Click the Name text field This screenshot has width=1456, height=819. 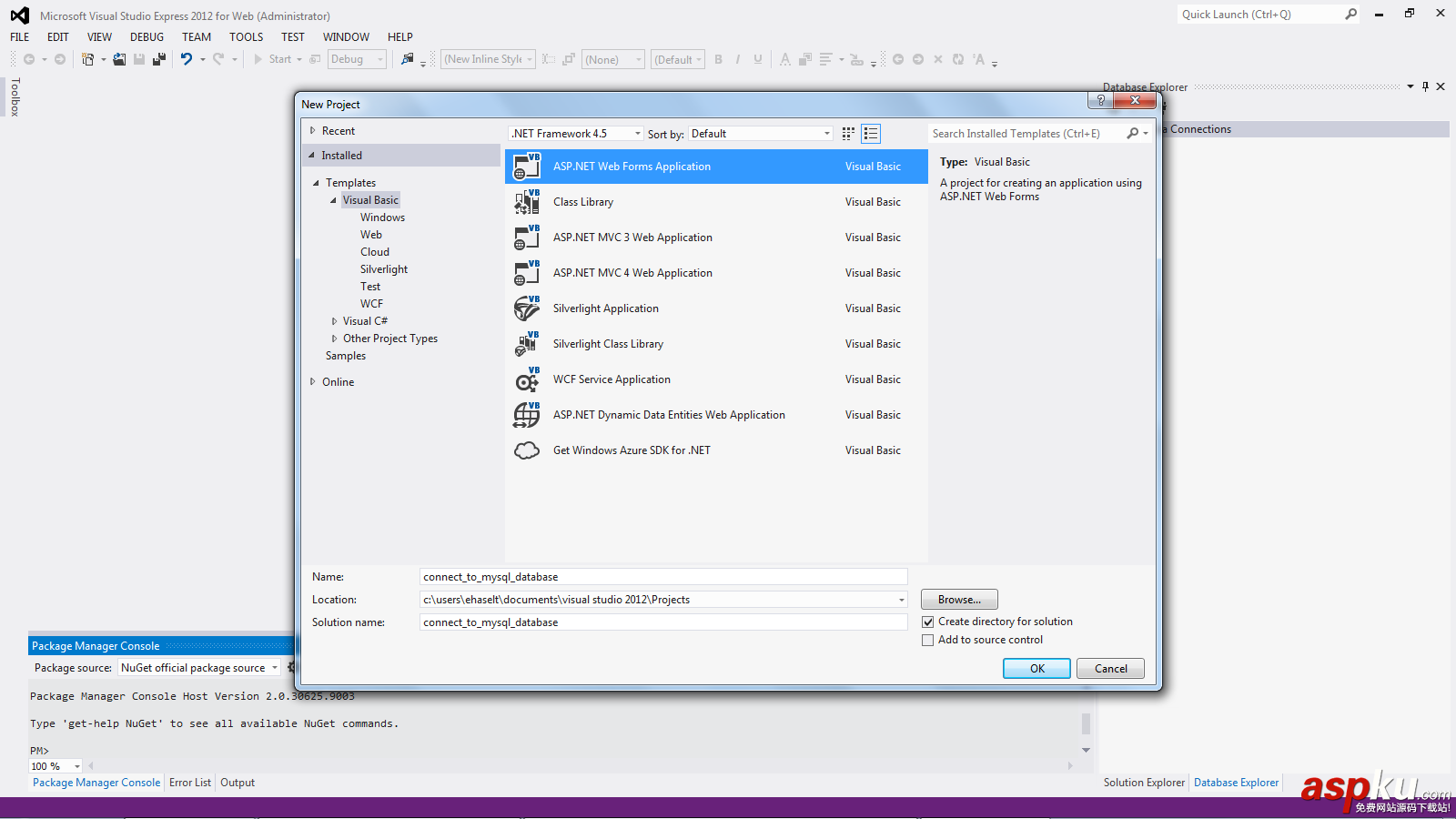(663, 577)
